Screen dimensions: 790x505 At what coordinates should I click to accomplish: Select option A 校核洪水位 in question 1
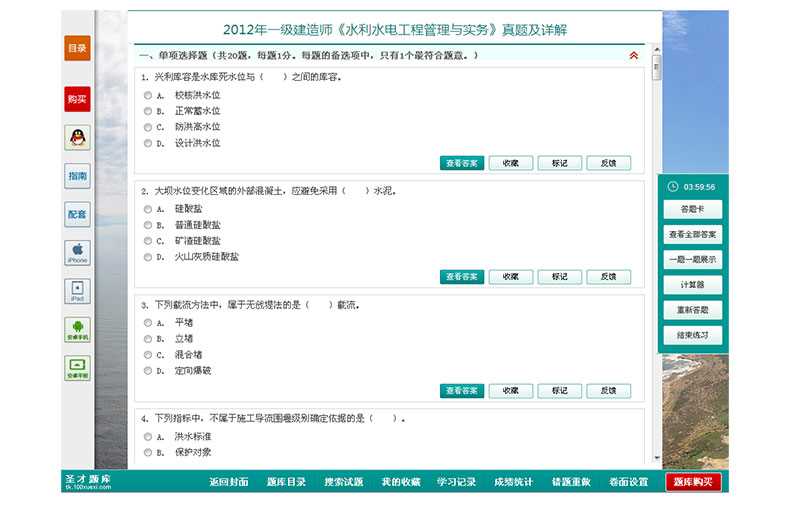[x=148, y=95]
